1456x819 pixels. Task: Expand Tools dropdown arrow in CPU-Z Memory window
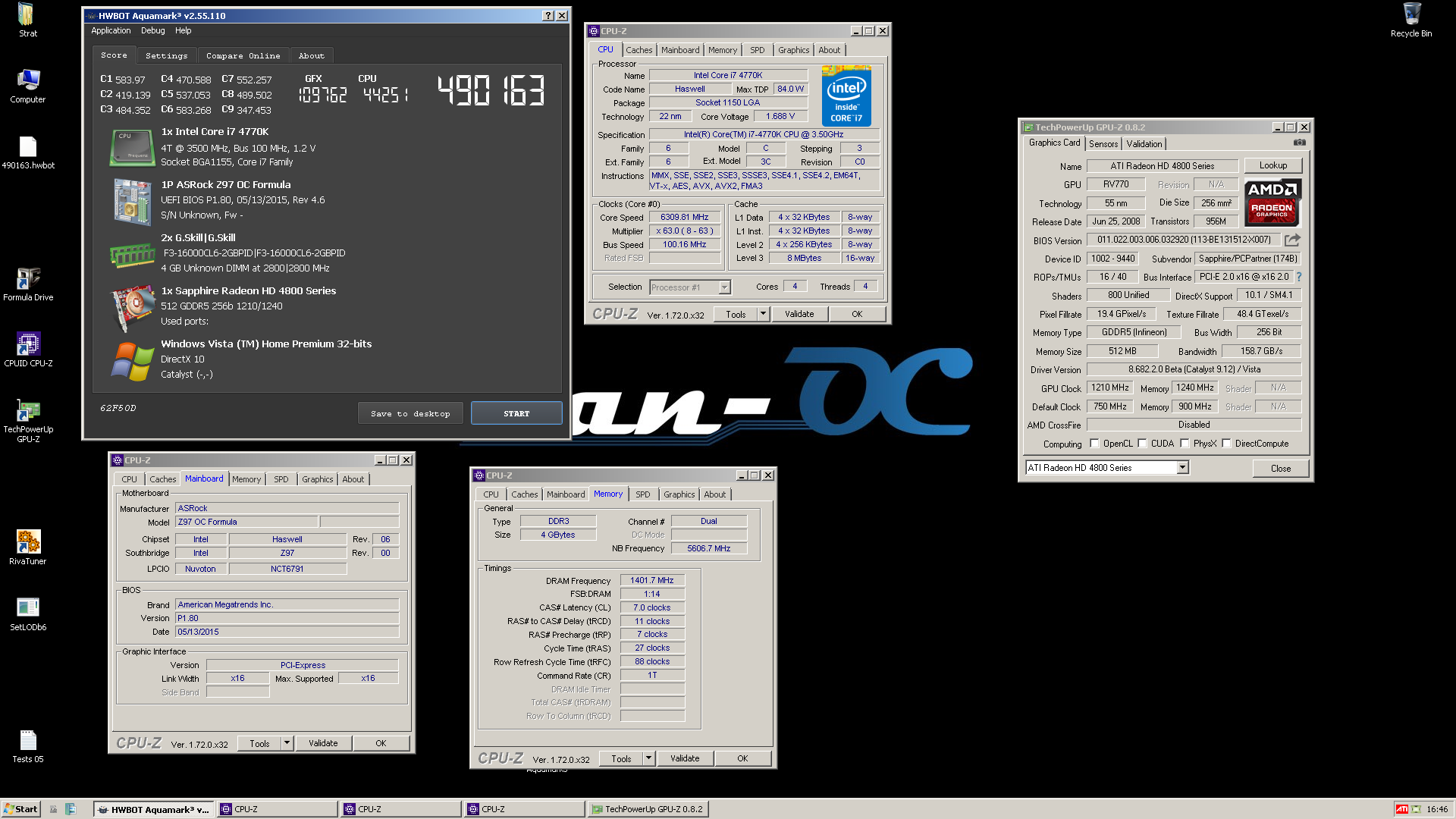click(x=648, y=758)
